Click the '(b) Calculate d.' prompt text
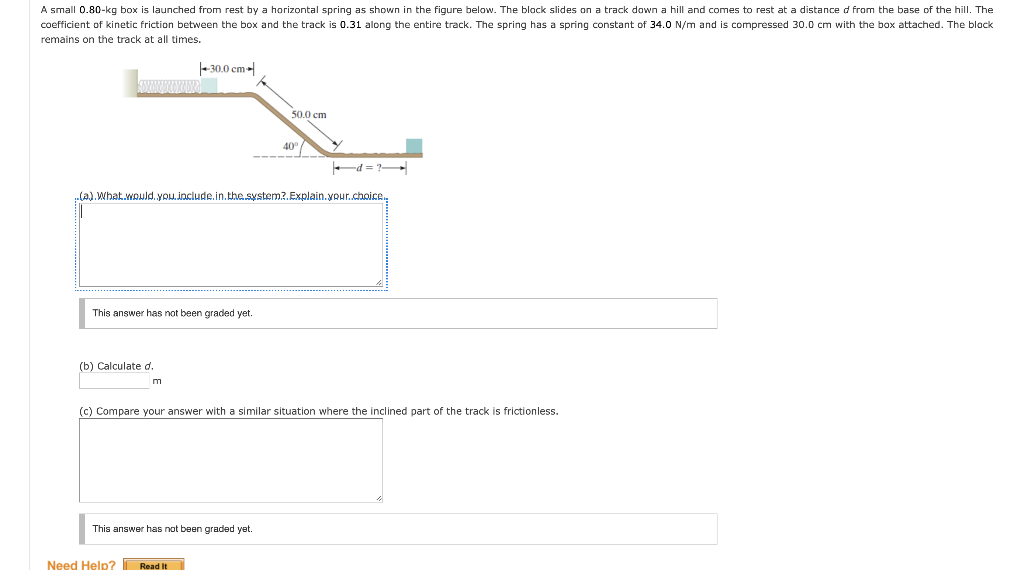This screenshot has height=570, width=1024. [x=116, y=366]
